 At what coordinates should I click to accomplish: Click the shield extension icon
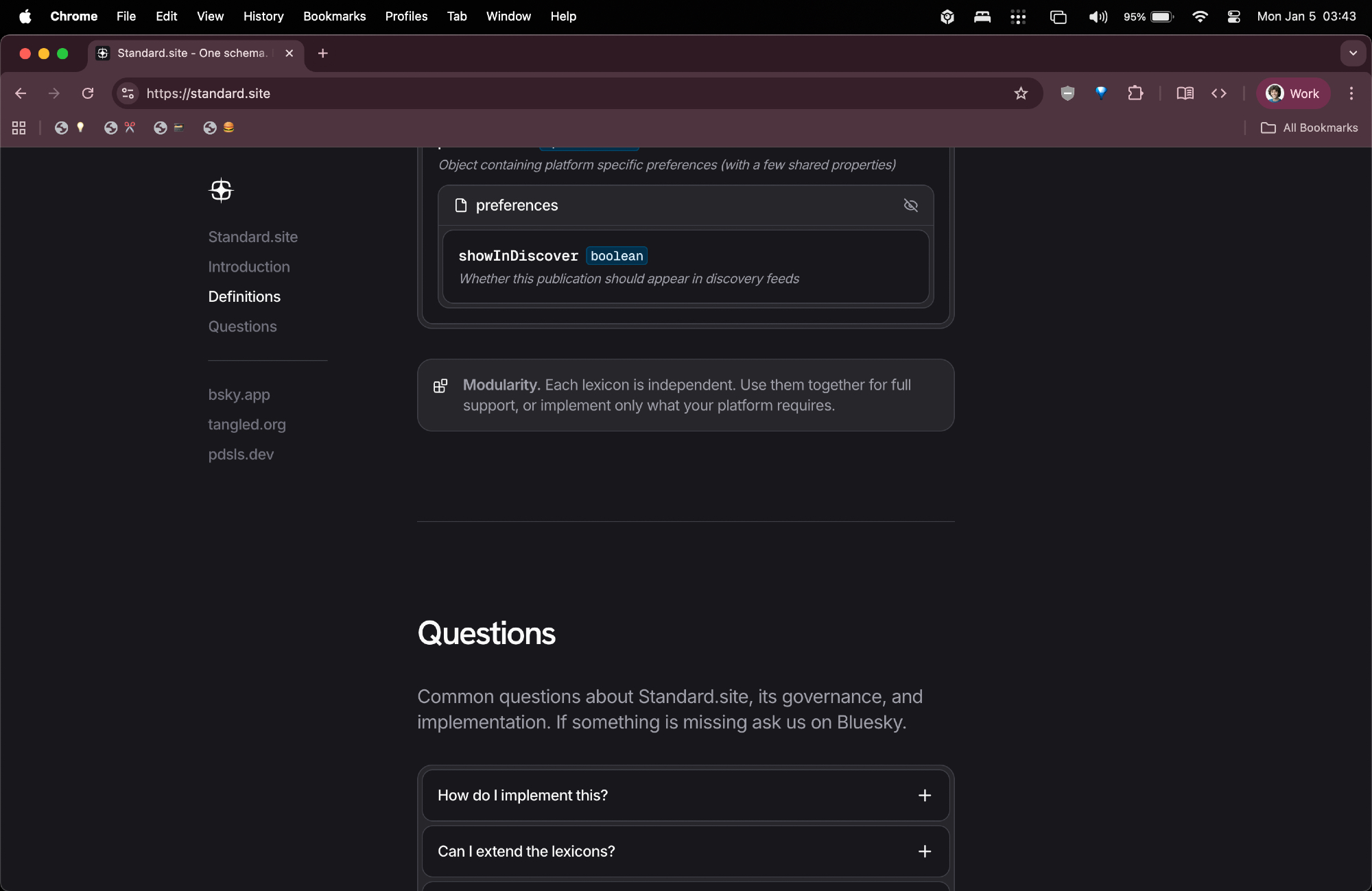(1067, 93)
